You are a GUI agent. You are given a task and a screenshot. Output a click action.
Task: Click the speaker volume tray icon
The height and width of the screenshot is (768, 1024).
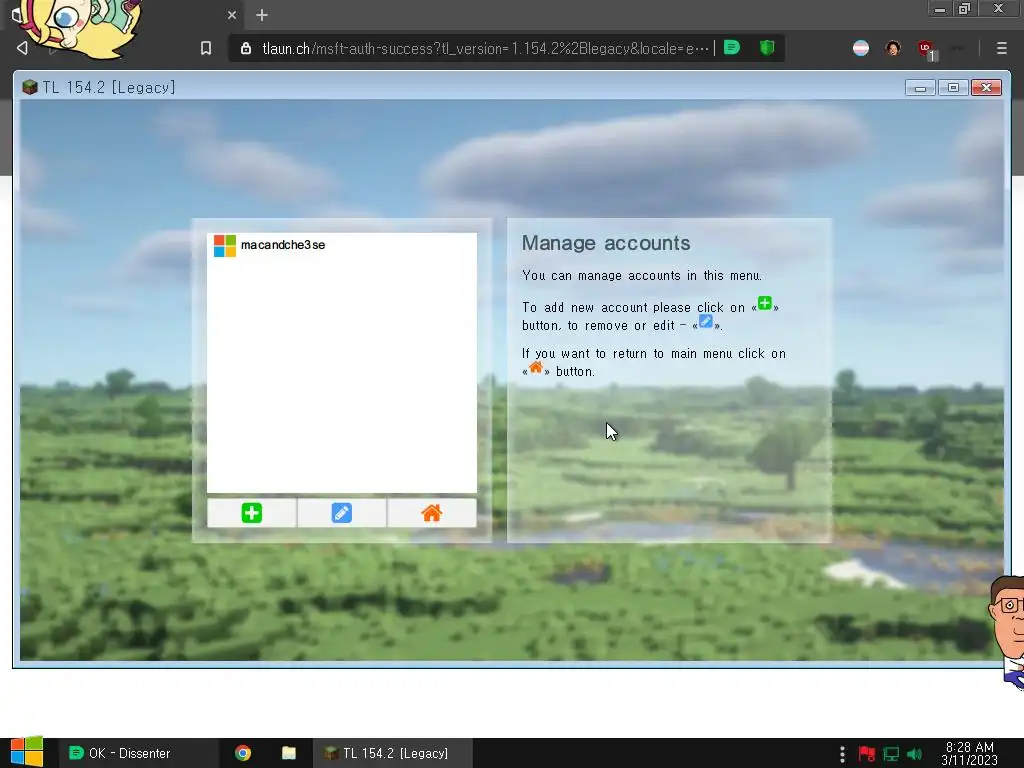coord(914,754)
